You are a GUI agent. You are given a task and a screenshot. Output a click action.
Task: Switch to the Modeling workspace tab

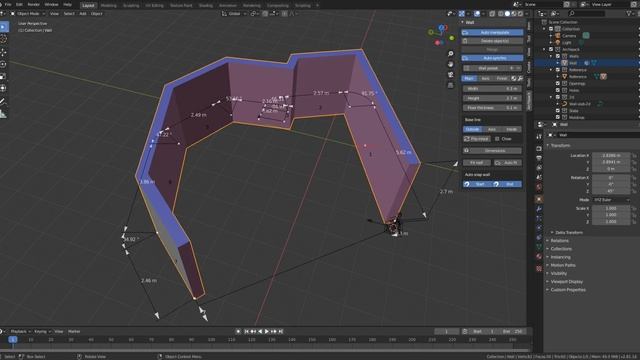point(108,5)
